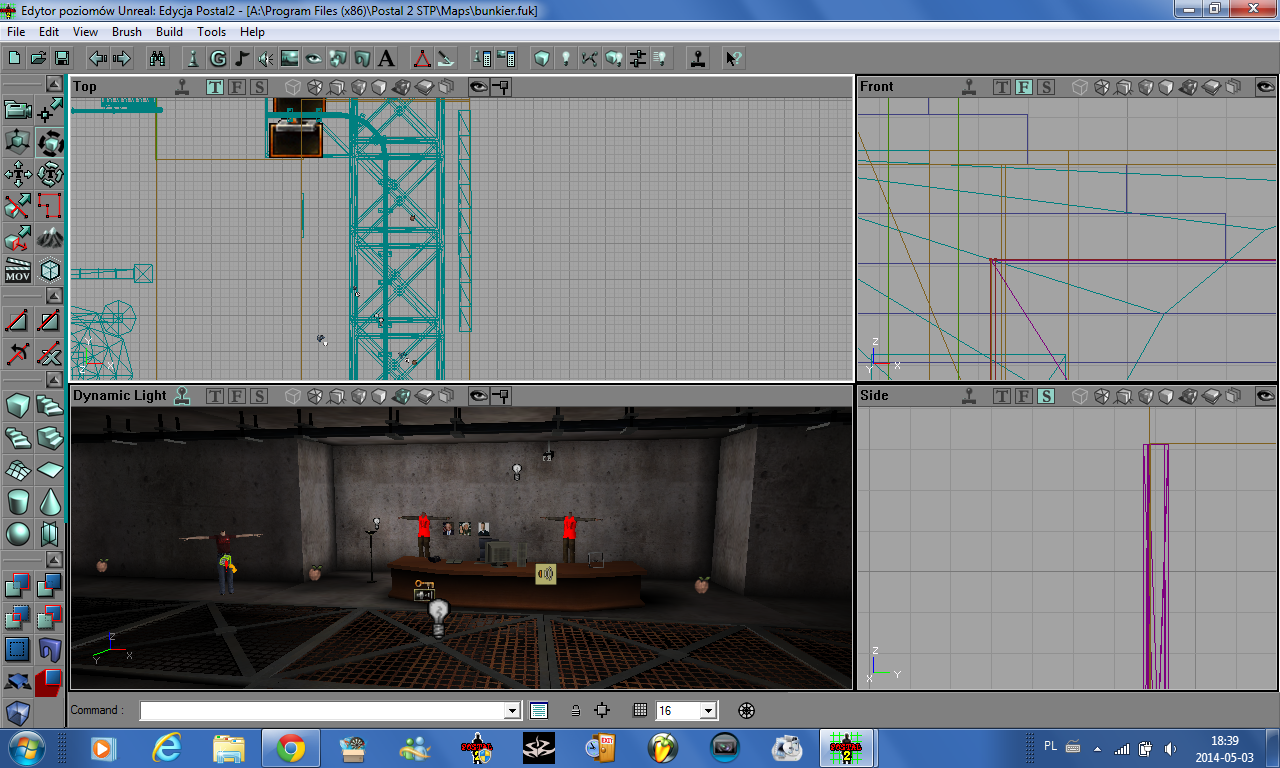Open the Texture browser landscape icon
Screen dimensions: 1280x768
pyautogui.click(x=289, y=58)
